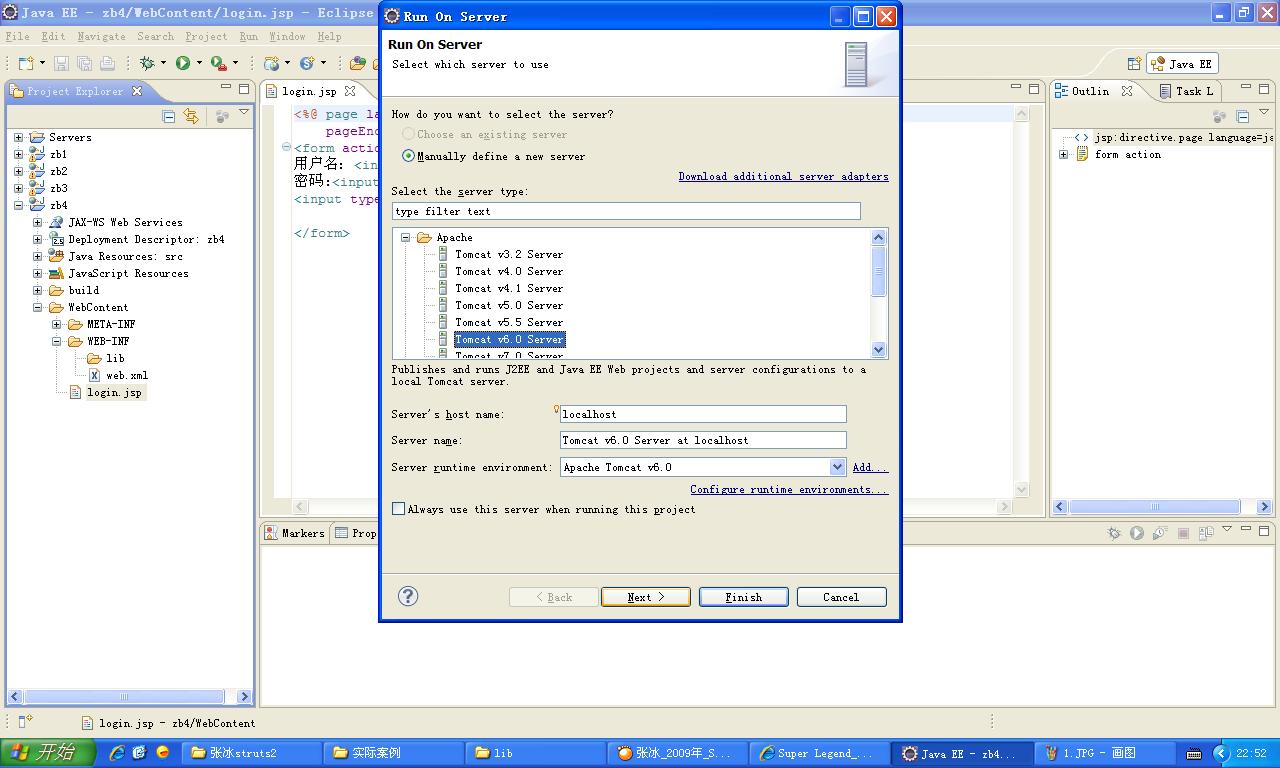Select 'Choose an existing server' radio button
The height and width of the screenshot is (768, 1280).
[x=408, y=134]
